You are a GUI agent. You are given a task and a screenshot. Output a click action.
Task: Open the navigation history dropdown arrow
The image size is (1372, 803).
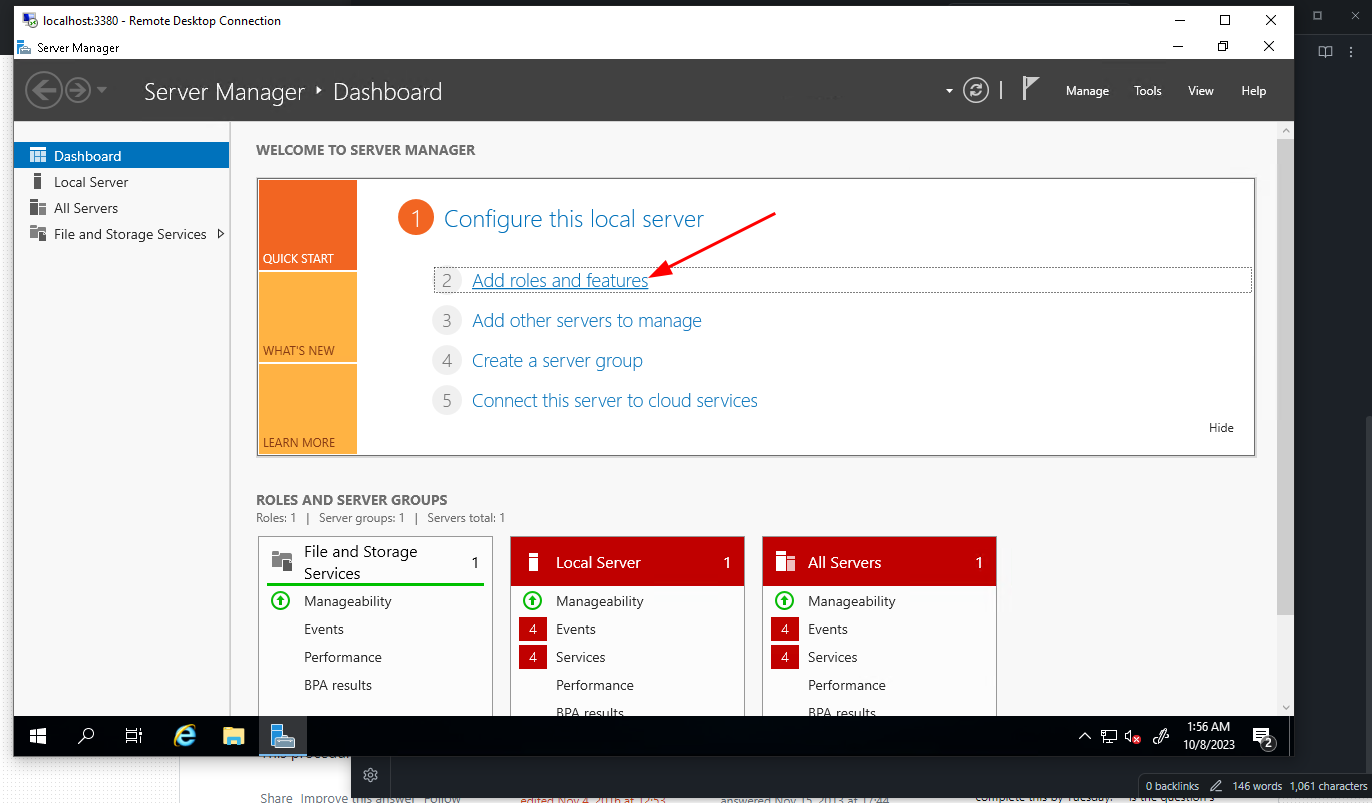pos(102,91)
